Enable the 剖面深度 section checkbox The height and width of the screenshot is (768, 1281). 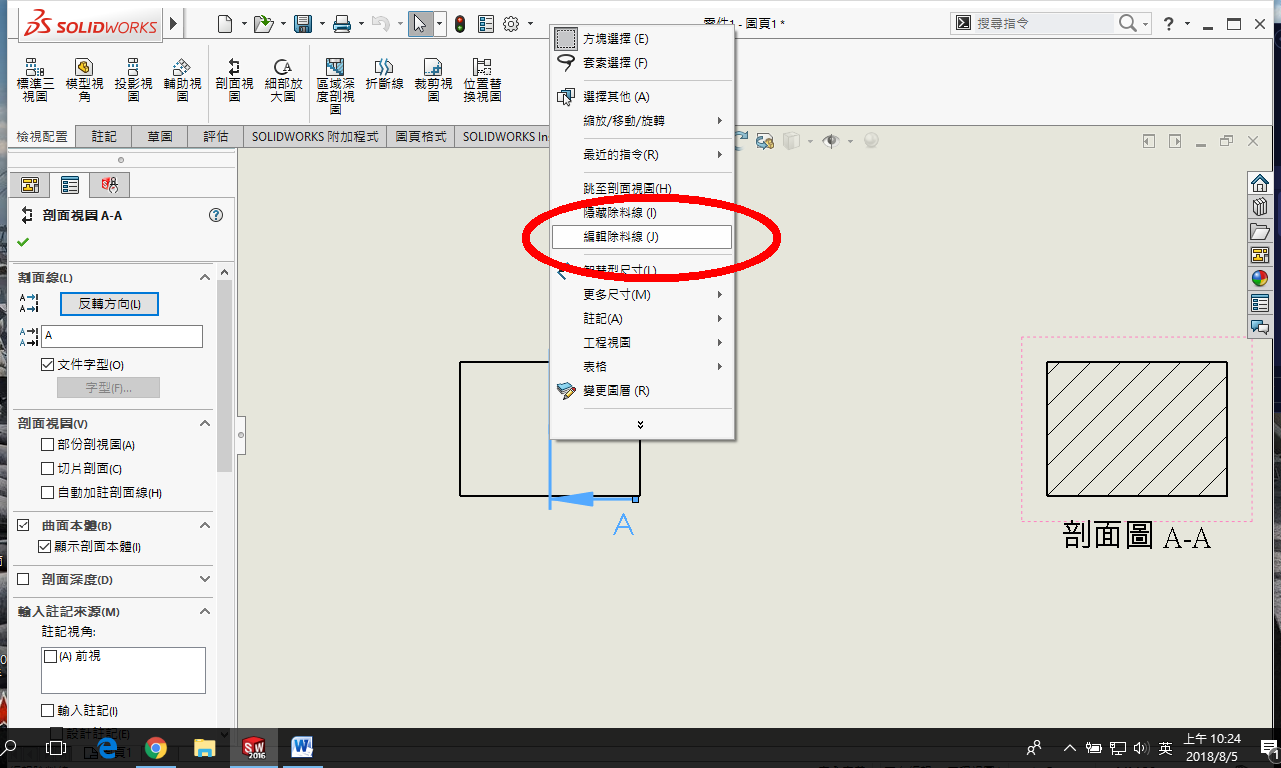(23, 580)
